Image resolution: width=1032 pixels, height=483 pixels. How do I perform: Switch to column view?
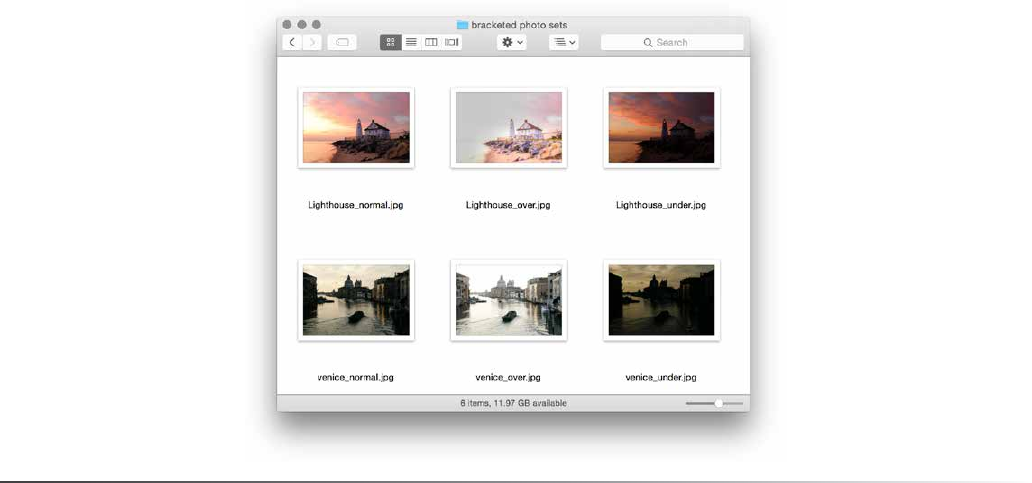tap(431, 42)
